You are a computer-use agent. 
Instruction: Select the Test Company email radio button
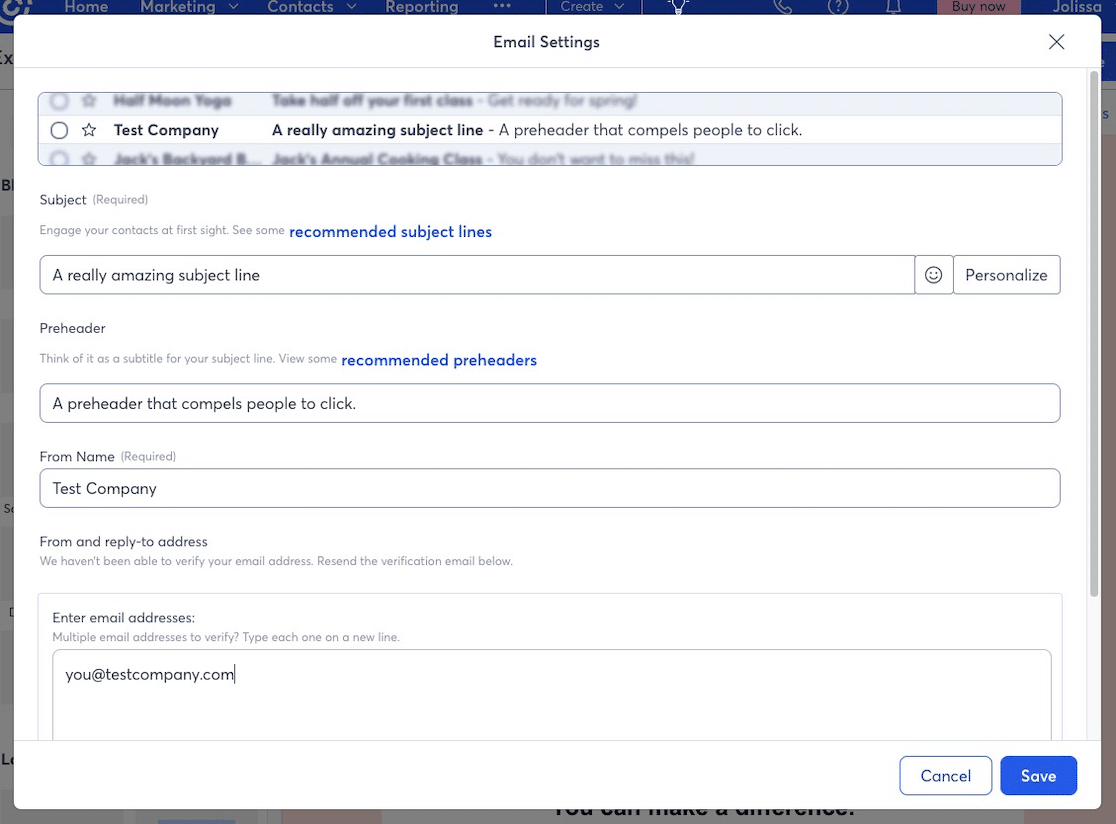coord(58,130)
